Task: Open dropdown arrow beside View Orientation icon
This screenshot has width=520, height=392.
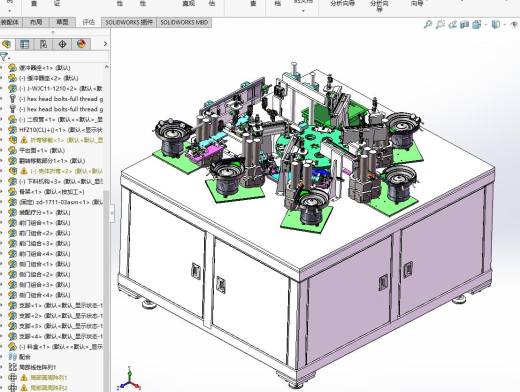Action: (x=485, y=25)
